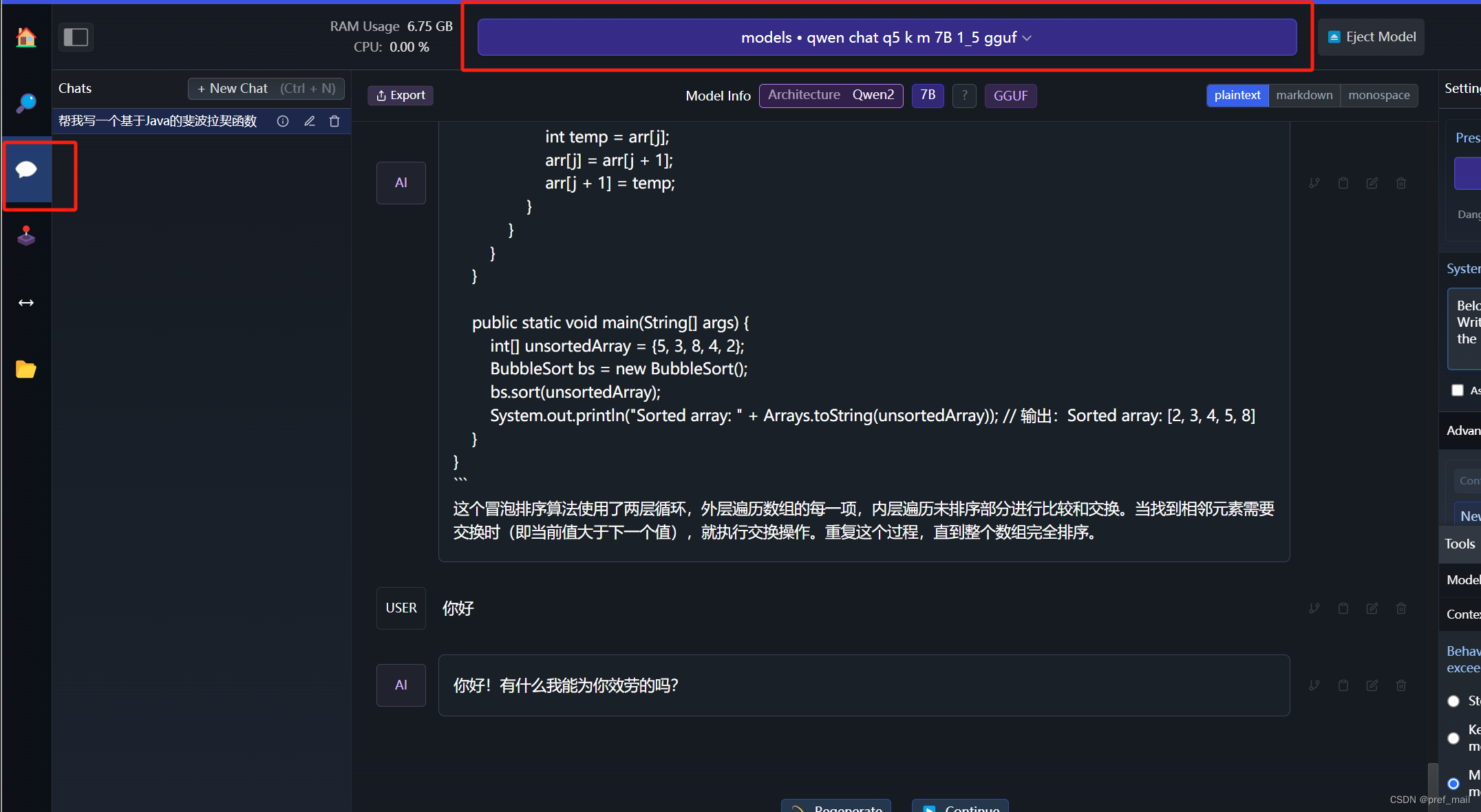Tick the checkbox under the system prompt
Screen dimensions: 1481x812
pyautogui.click(x=1458, y=390)
